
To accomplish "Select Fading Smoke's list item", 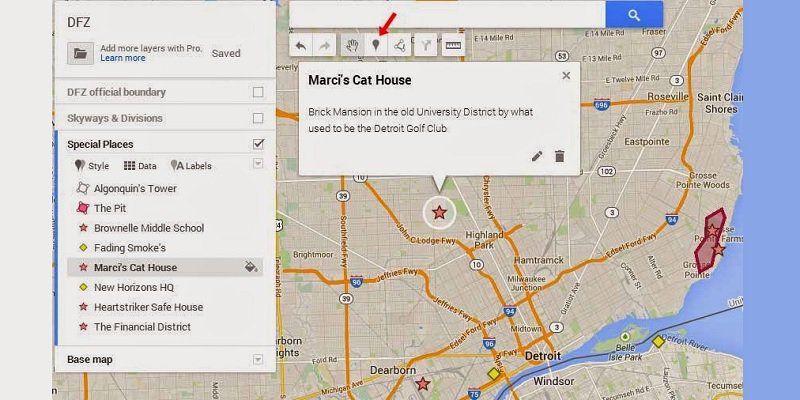I will tap(130, 248).
